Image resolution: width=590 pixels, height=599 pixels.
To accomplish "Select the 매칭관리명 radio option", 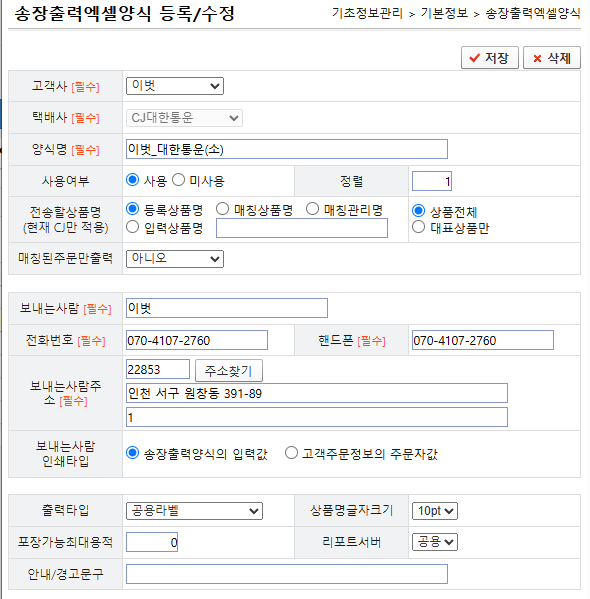I will coord(313,209).
